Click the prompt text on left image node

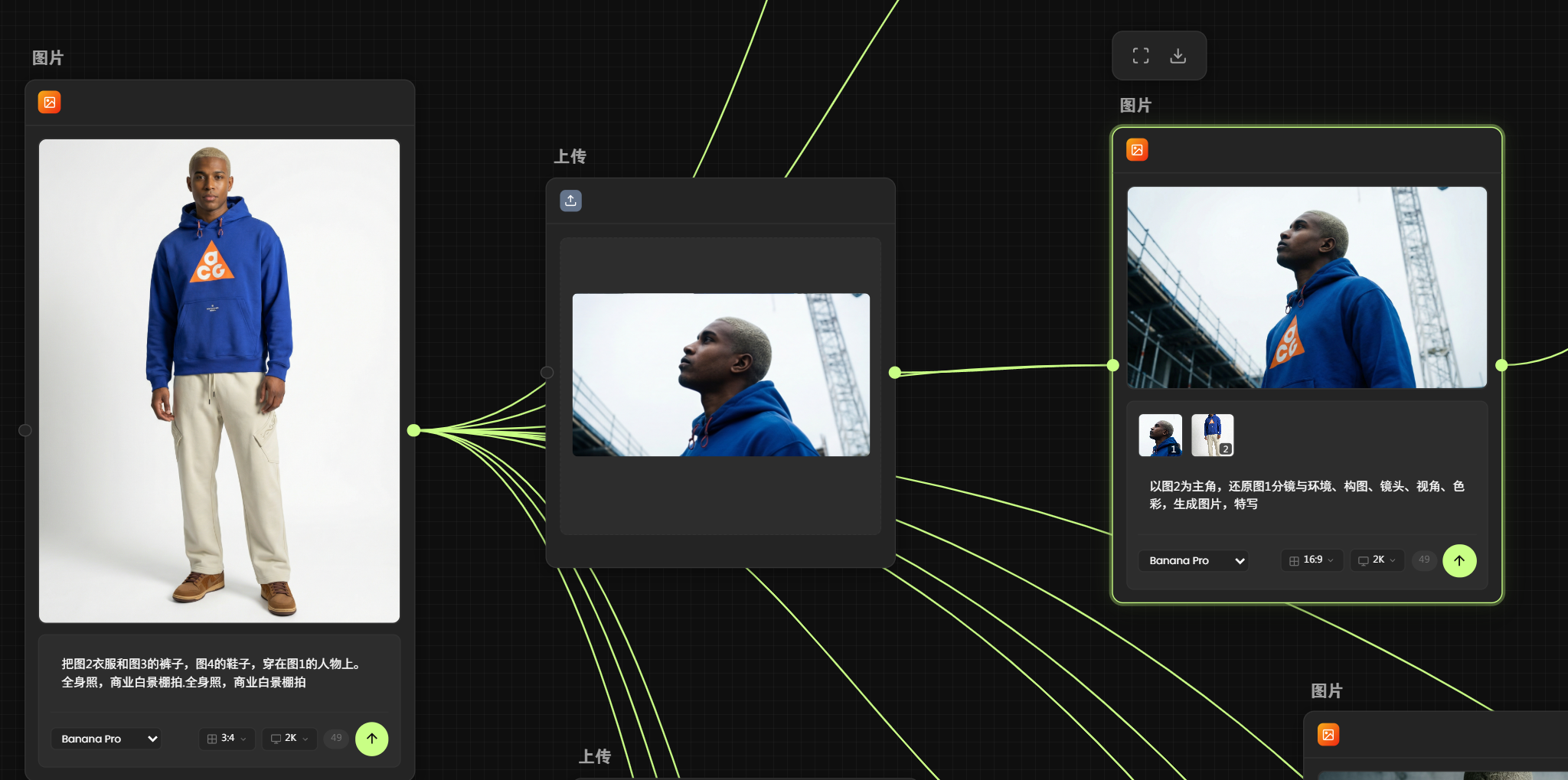pos(211,673)
